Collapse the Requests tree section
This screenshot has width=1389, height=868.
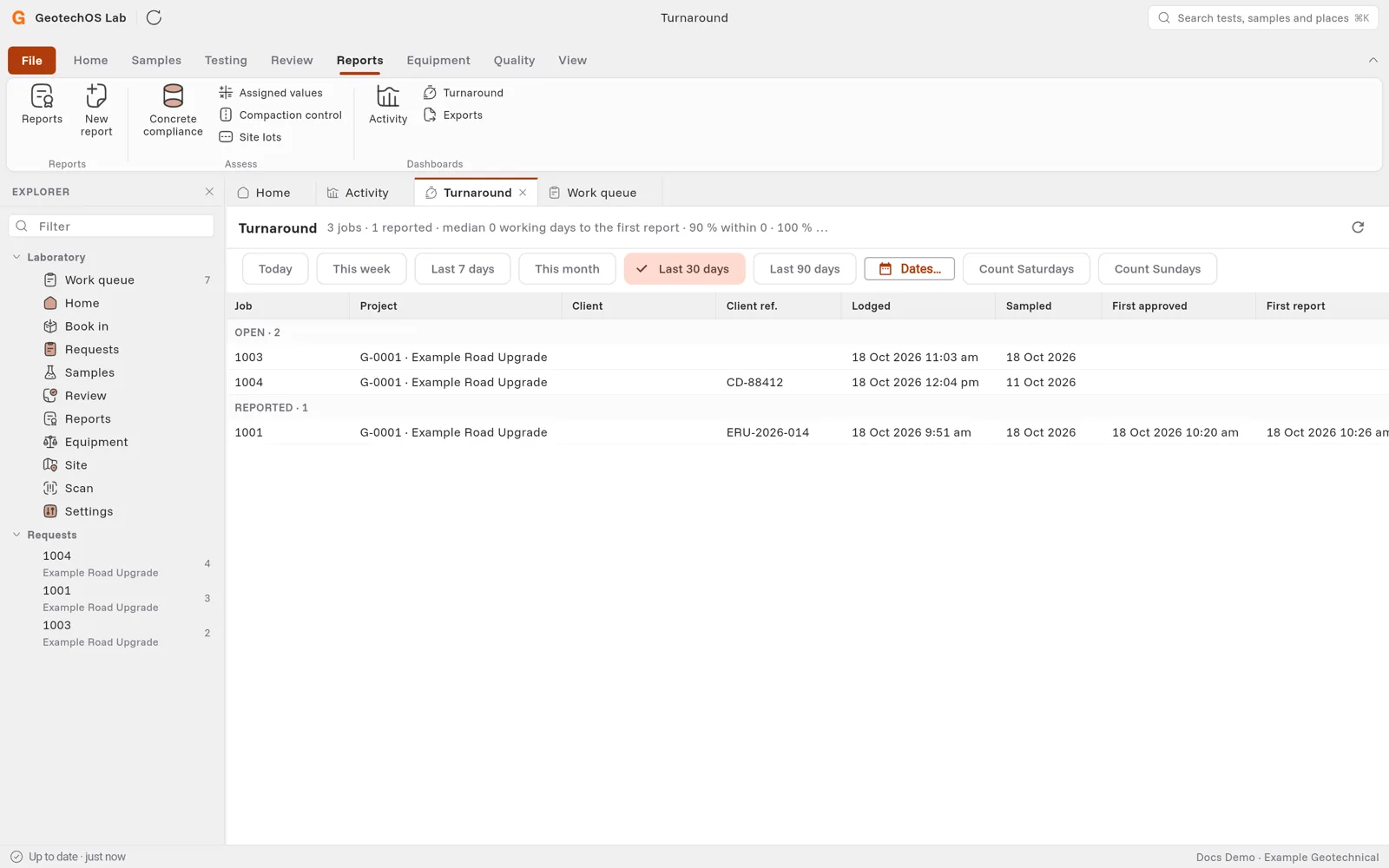tap(16, 535)
